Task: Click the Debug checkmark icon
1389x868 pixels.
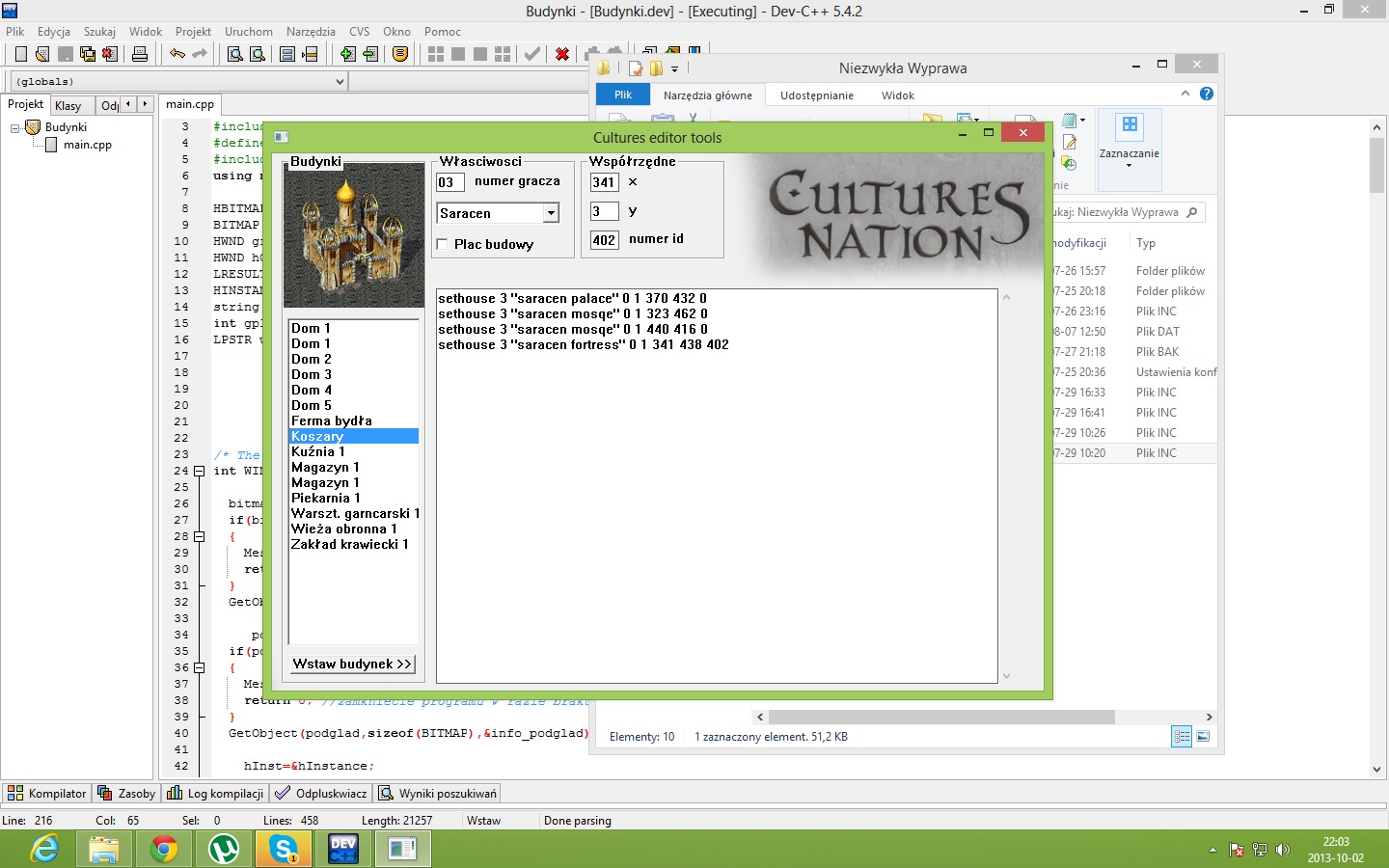Action: (531, 54)
